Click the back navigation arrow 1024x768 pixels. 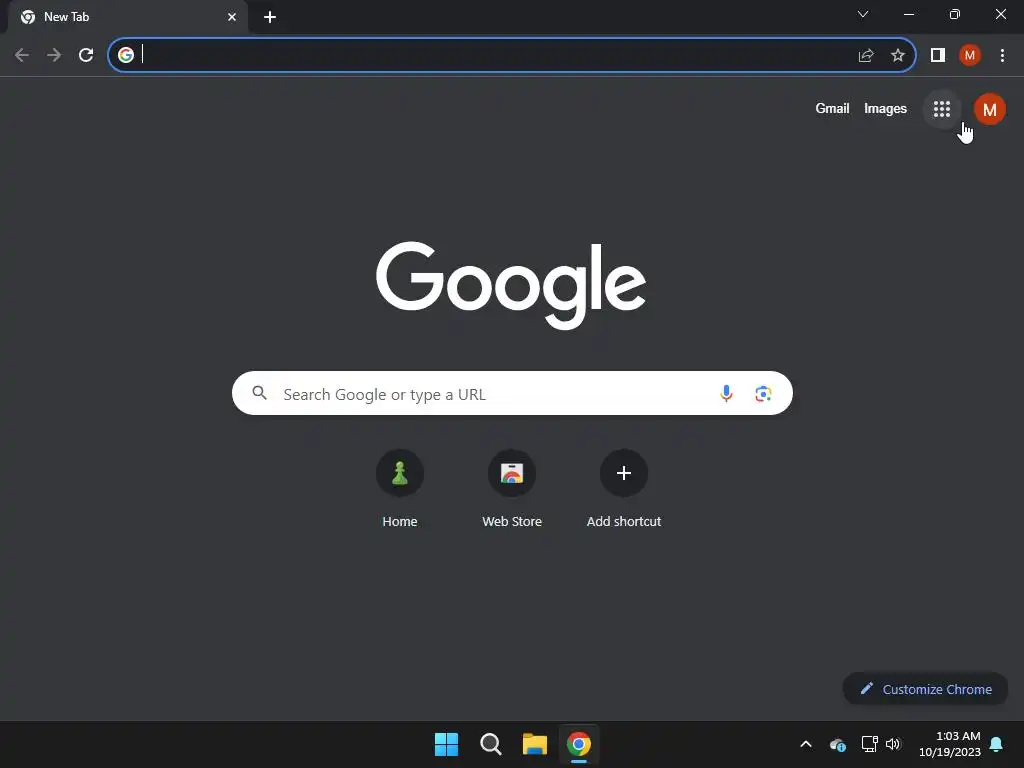pyautogui.click(x=22, y=56)
